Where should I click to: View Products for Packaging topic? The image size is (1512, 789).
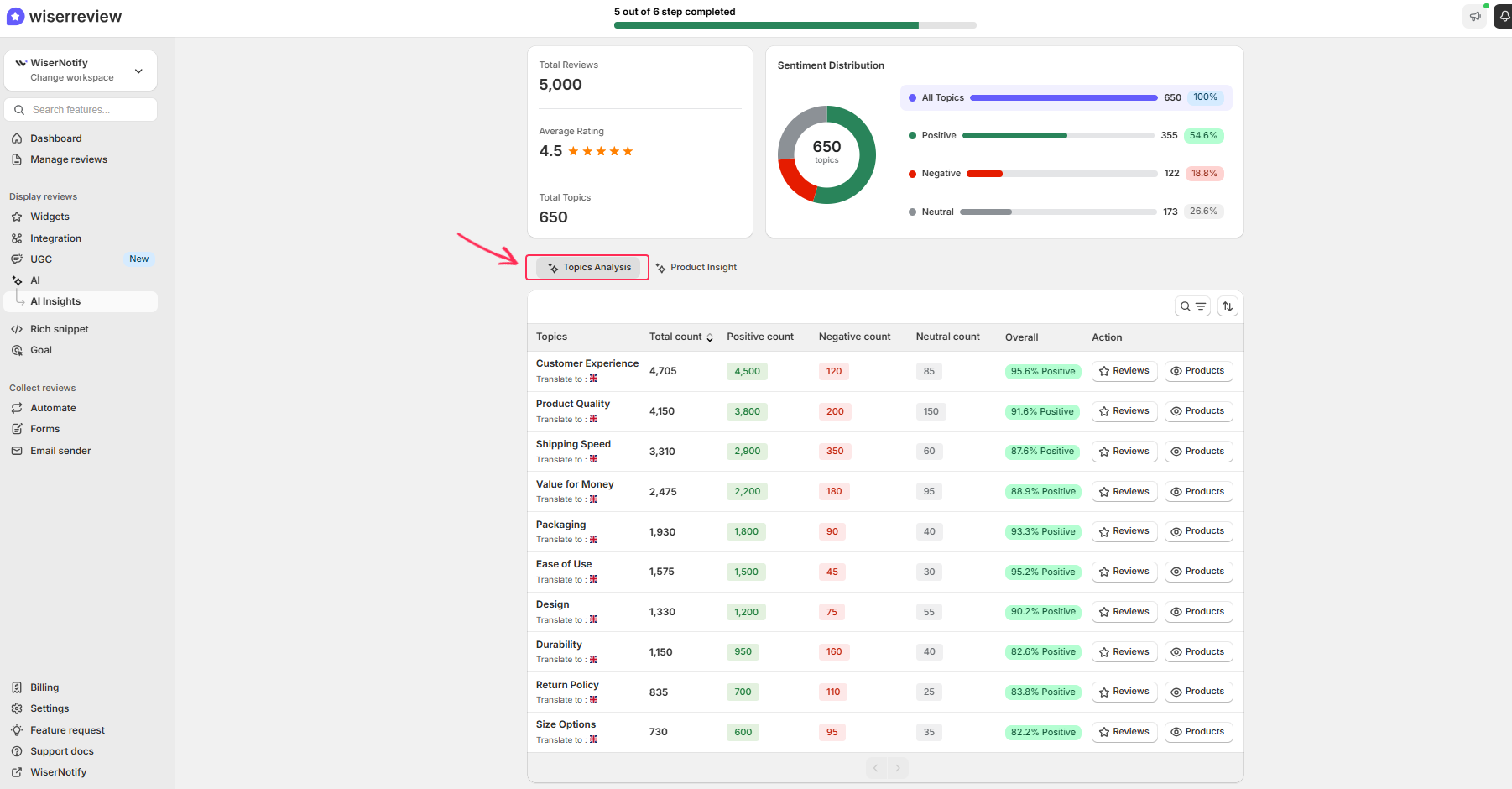(1197, 531)
